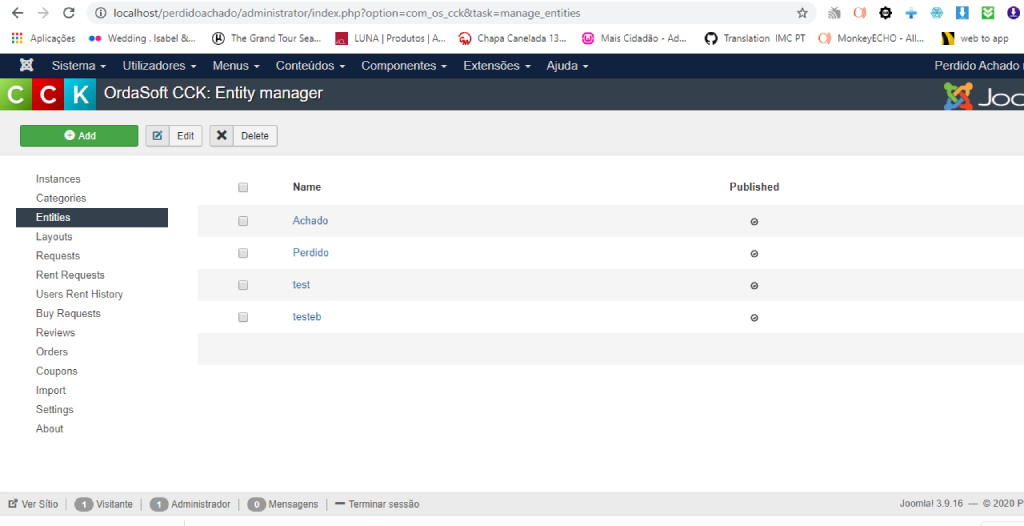Open Categories in the left sidebar
The image size is (1024, 526).
[61, 198]
